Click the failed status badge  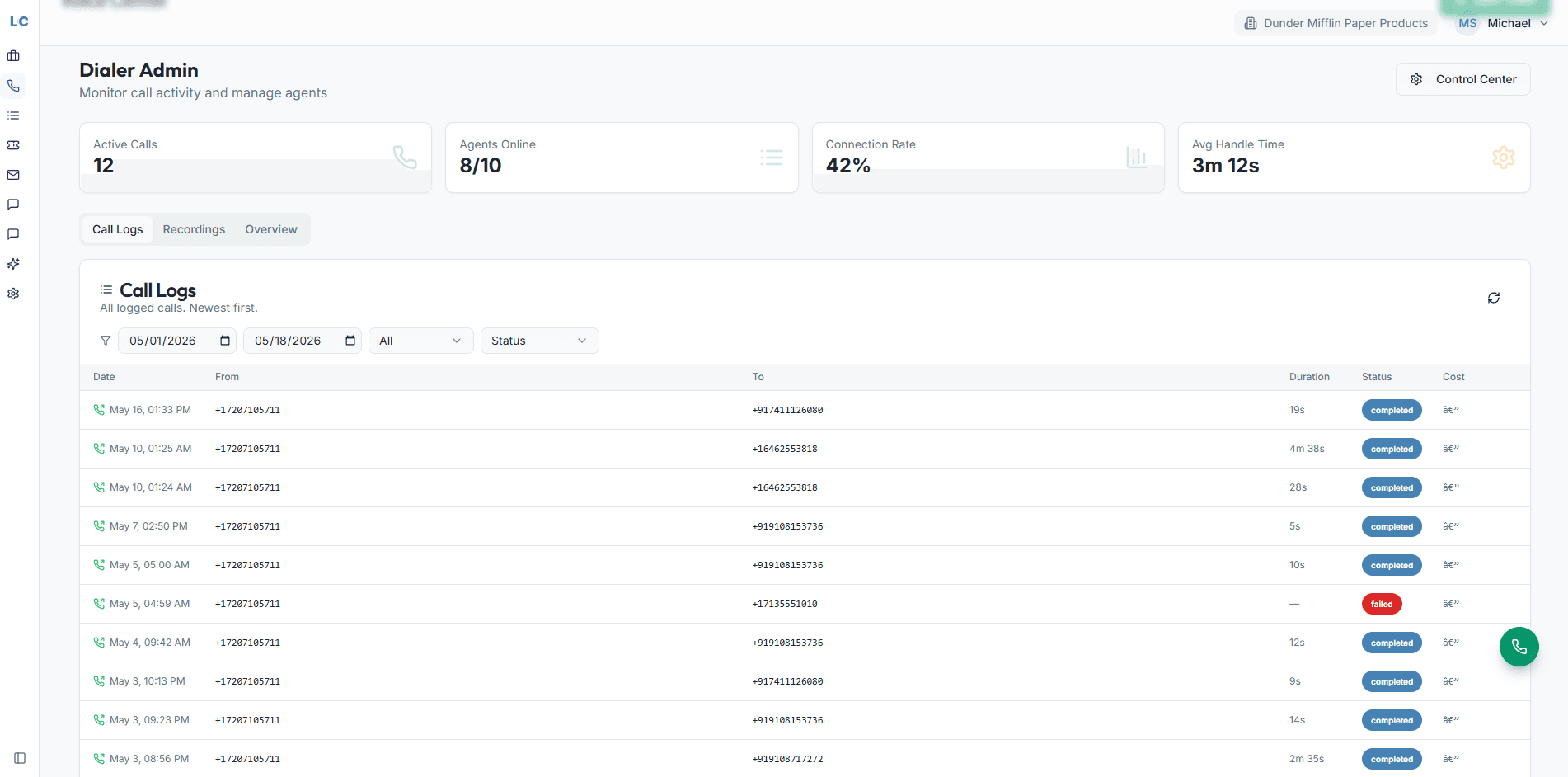(x=1382, y=604)
